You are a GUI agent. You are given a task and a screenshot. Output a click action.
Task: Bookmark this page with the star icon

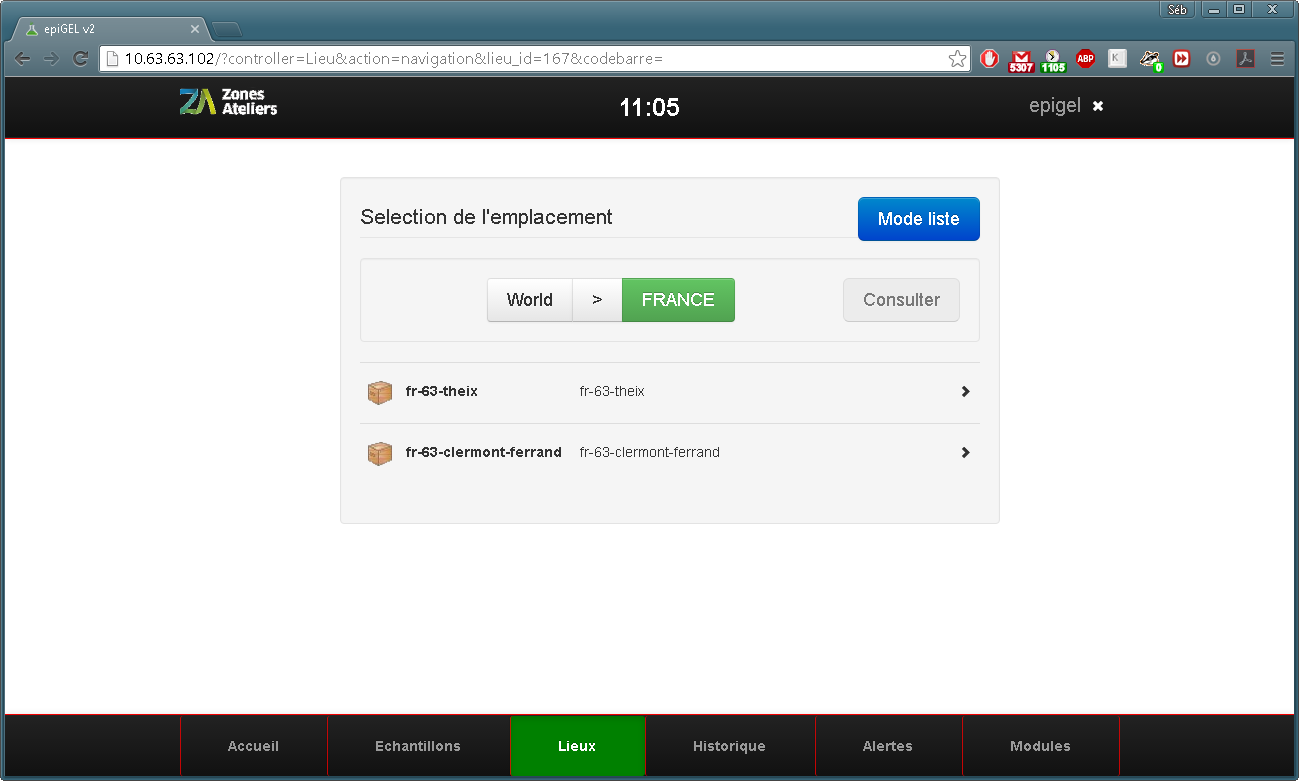pos(957,59)
